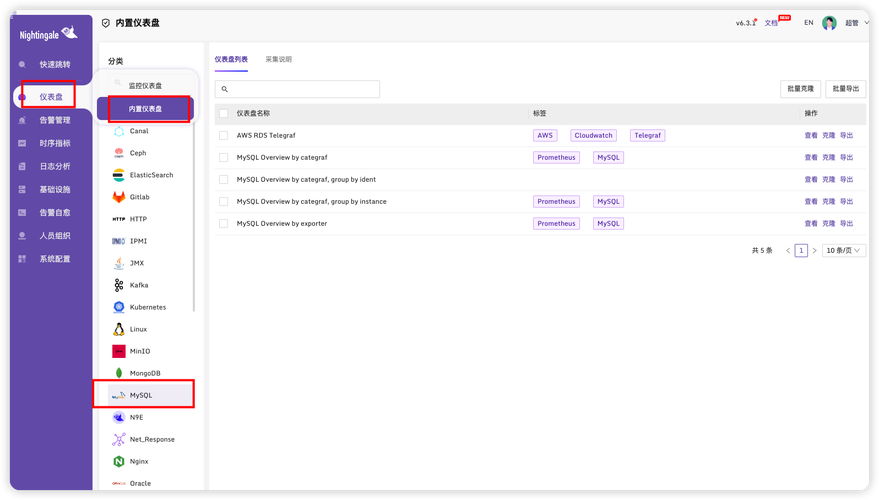Check MySQL Overview by exporter row checkbox
This screenshot has width=879, height=500.
224,224
